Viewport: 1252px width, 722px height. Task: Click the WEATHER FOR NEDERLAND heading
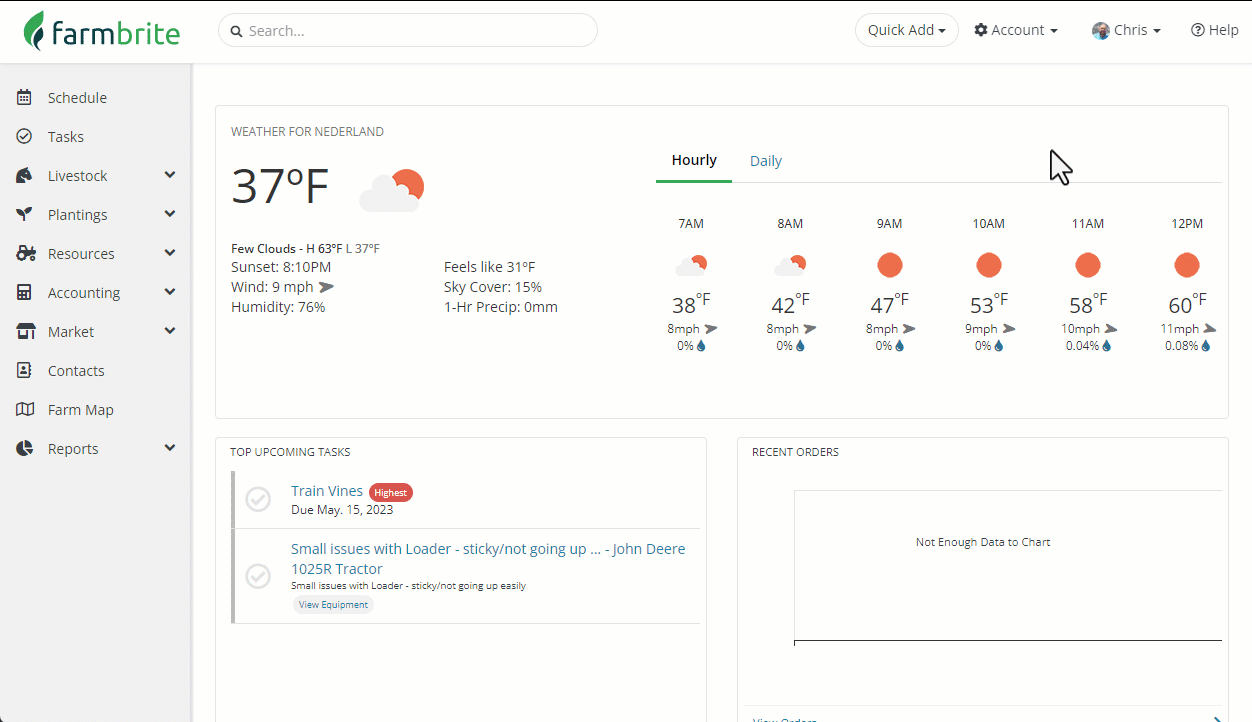pos(307,132)
